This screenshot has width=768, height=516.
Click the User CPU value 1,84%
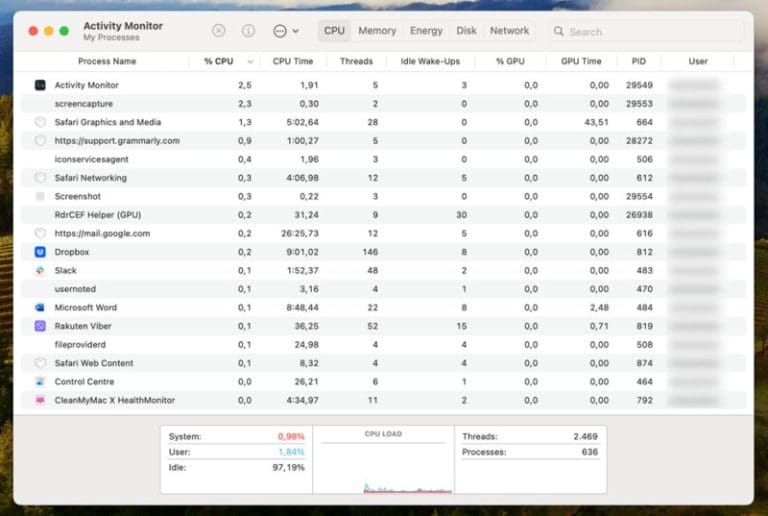pos(291,452)
